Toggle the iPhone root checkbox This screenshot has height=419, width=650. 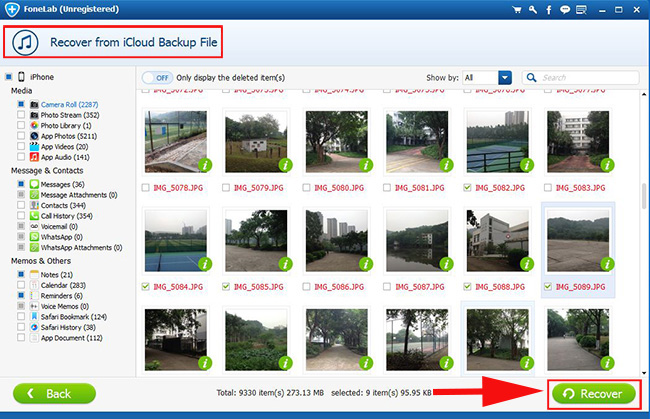pos(9,77)
